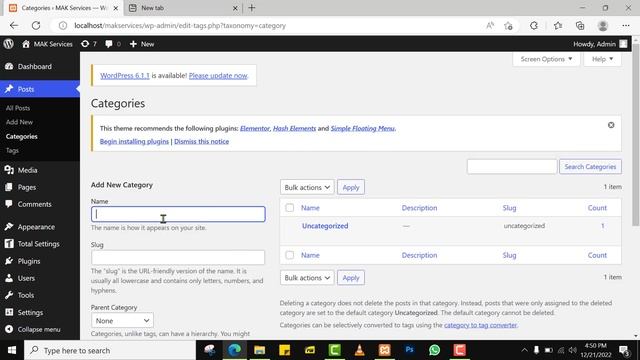Click the search categories text box
The width and height of the screenshot is (640, 360).
[512, 167]
